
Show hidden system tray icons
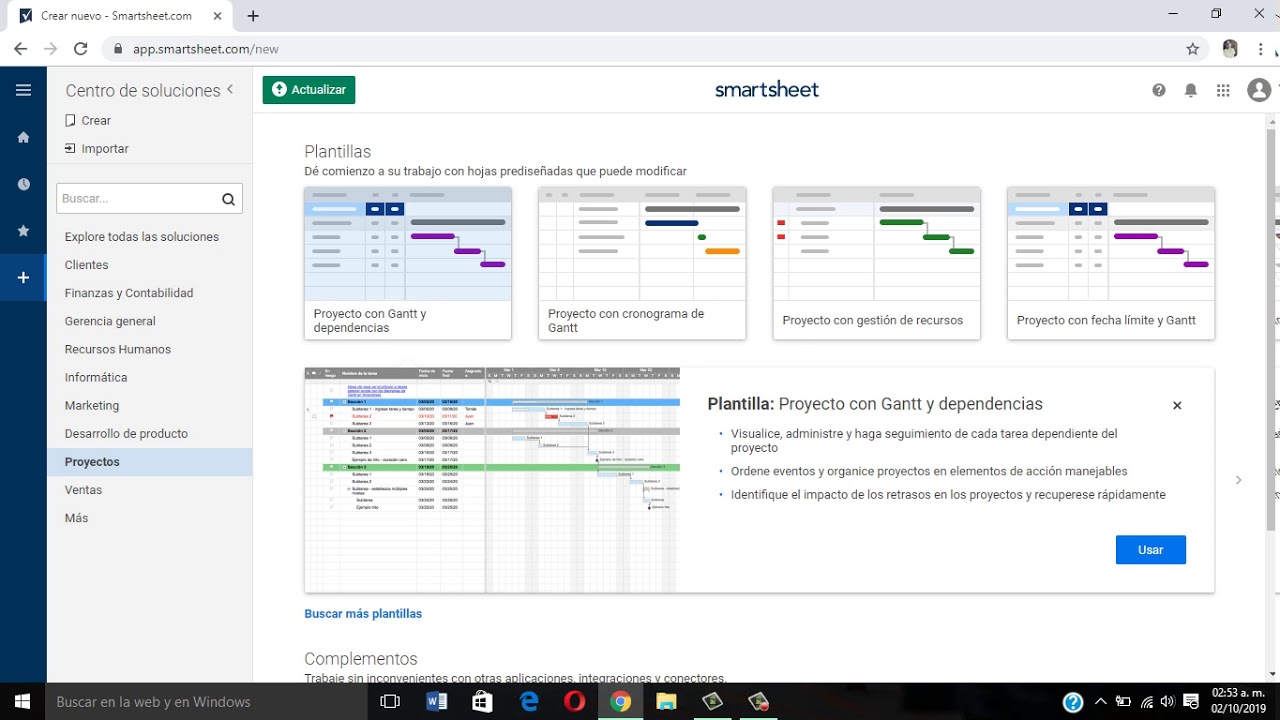click(1100, 701)
